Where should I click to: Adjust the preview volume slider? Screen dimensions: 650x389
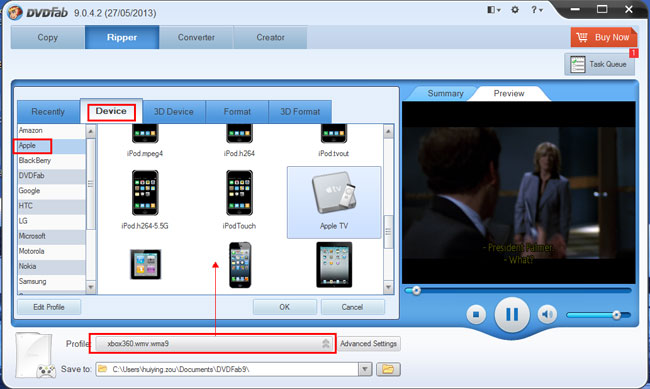pyautogui.click(x=598, y=315)
